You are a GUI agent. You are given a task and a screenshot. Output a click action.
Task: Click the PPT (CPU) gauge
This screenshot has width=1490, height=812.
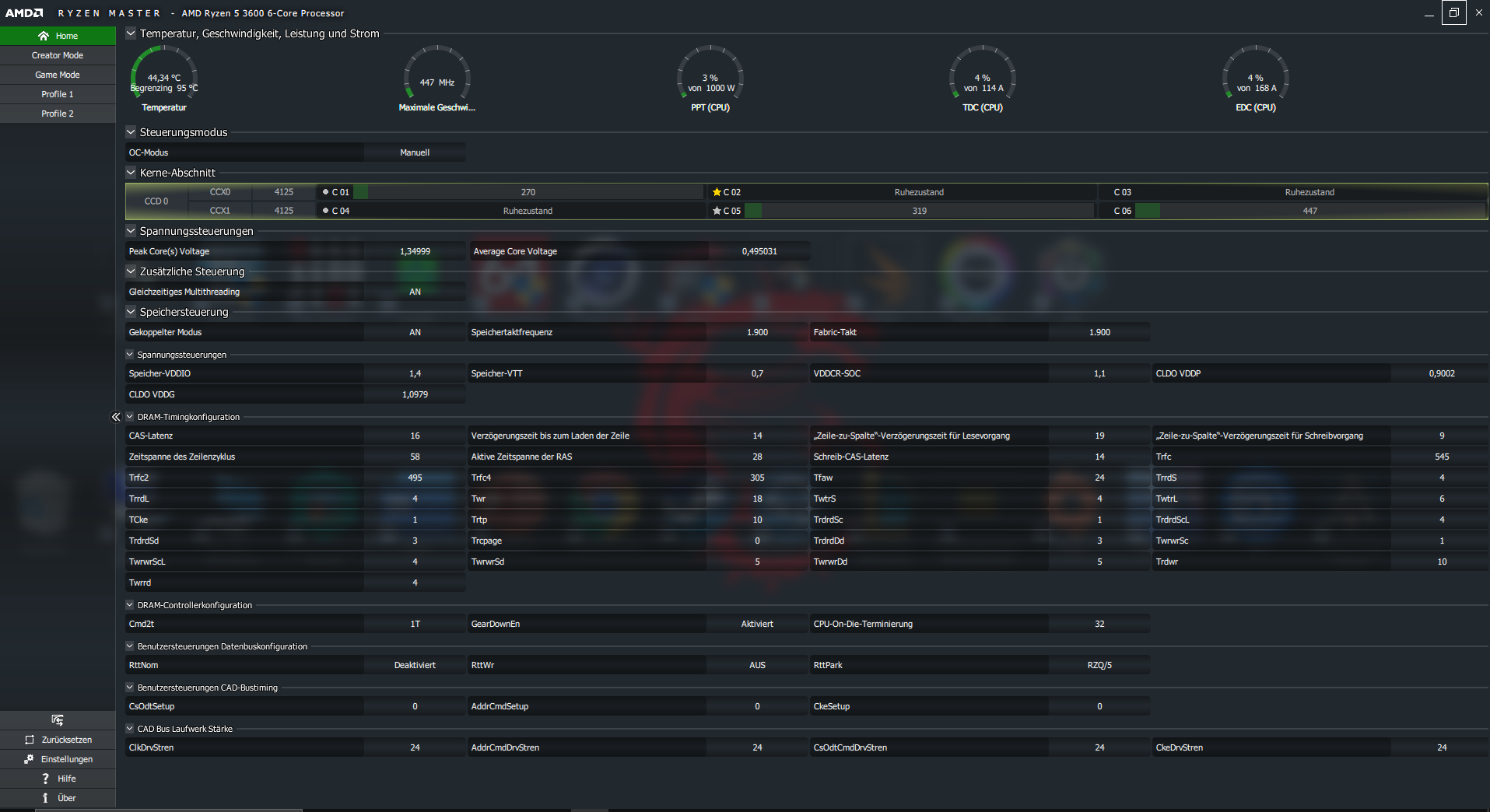[x=710, y=79]
